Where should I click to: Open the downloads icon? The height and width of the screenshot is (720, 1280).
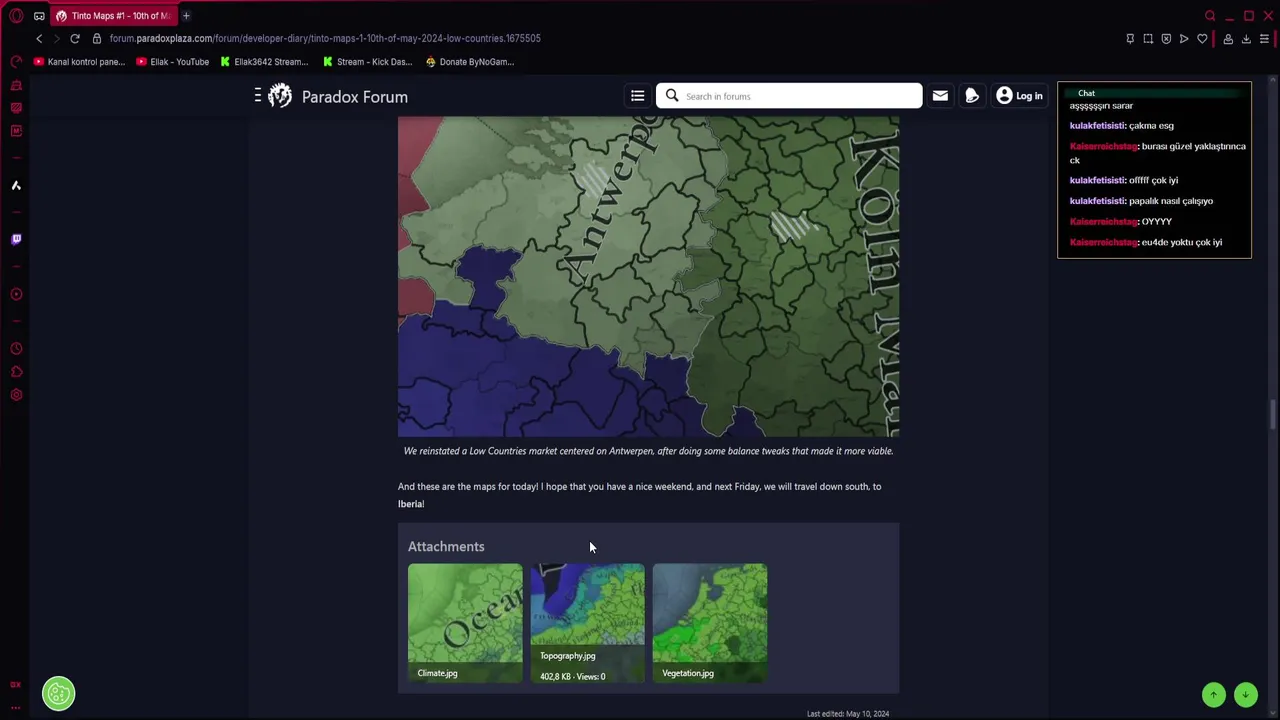[x=1246, y=39]
